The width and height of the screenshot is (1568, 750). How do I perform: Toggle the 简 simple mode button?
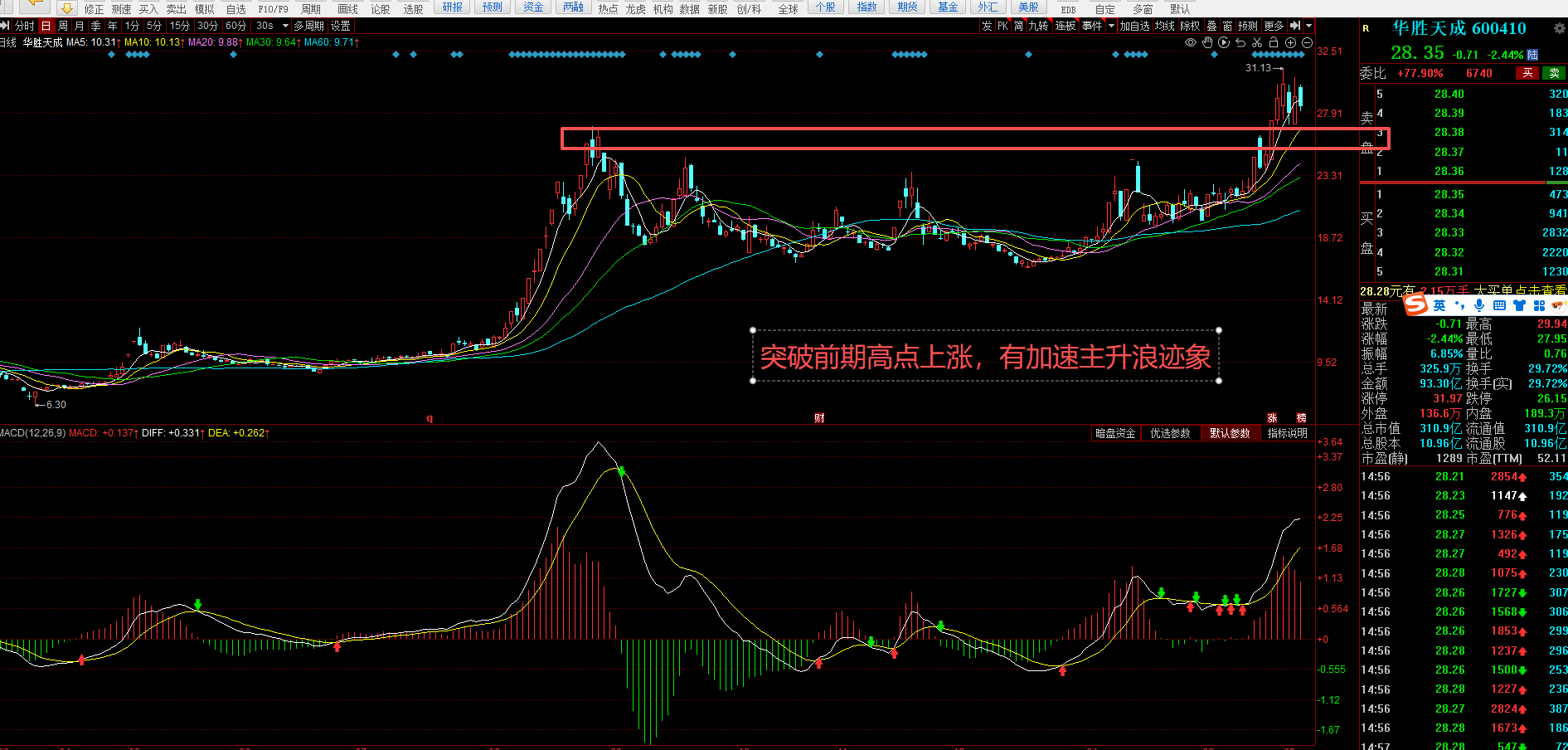click(x=1018, y=26)
